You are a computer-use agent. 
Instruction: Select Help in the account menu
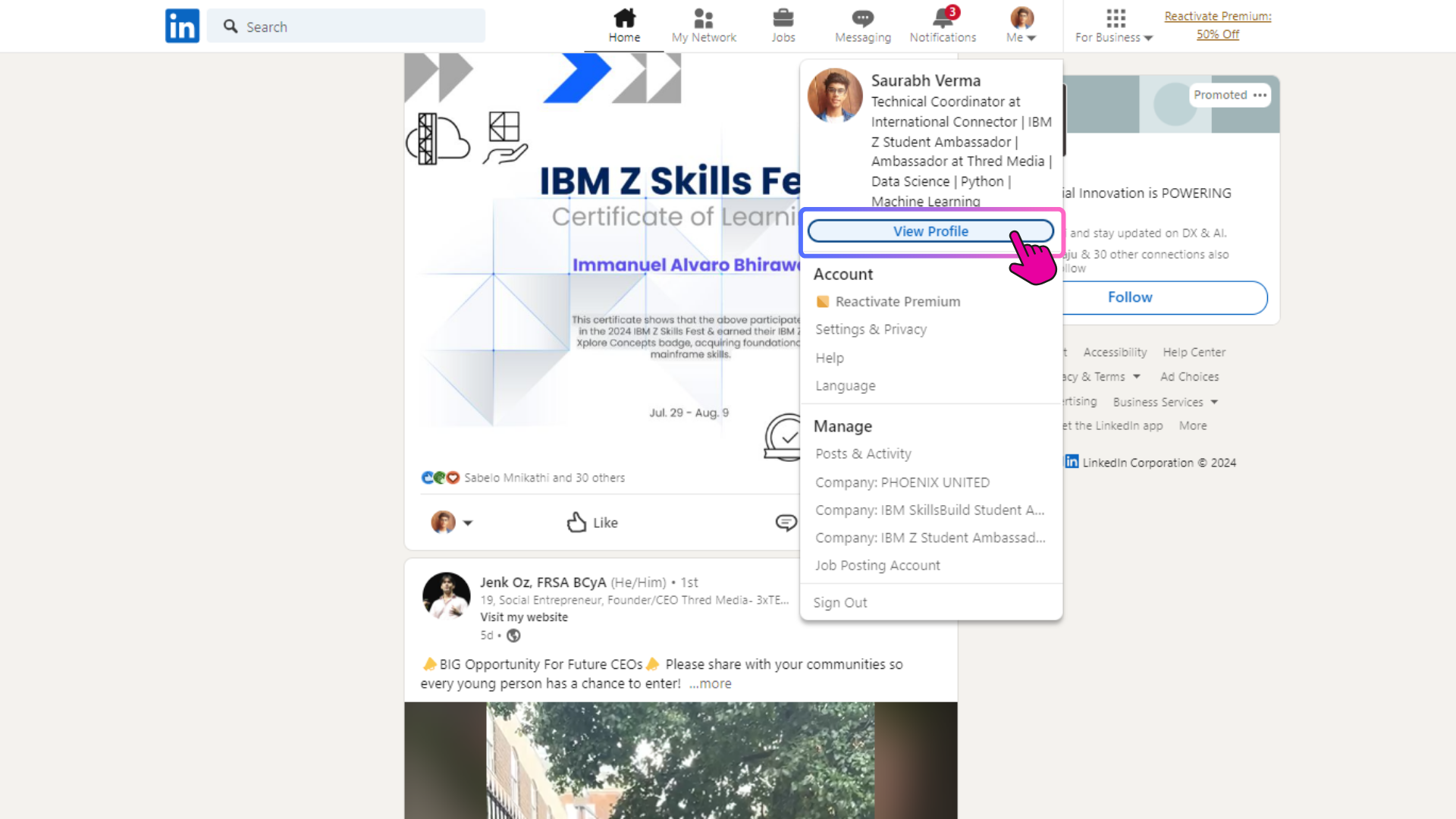829,357
